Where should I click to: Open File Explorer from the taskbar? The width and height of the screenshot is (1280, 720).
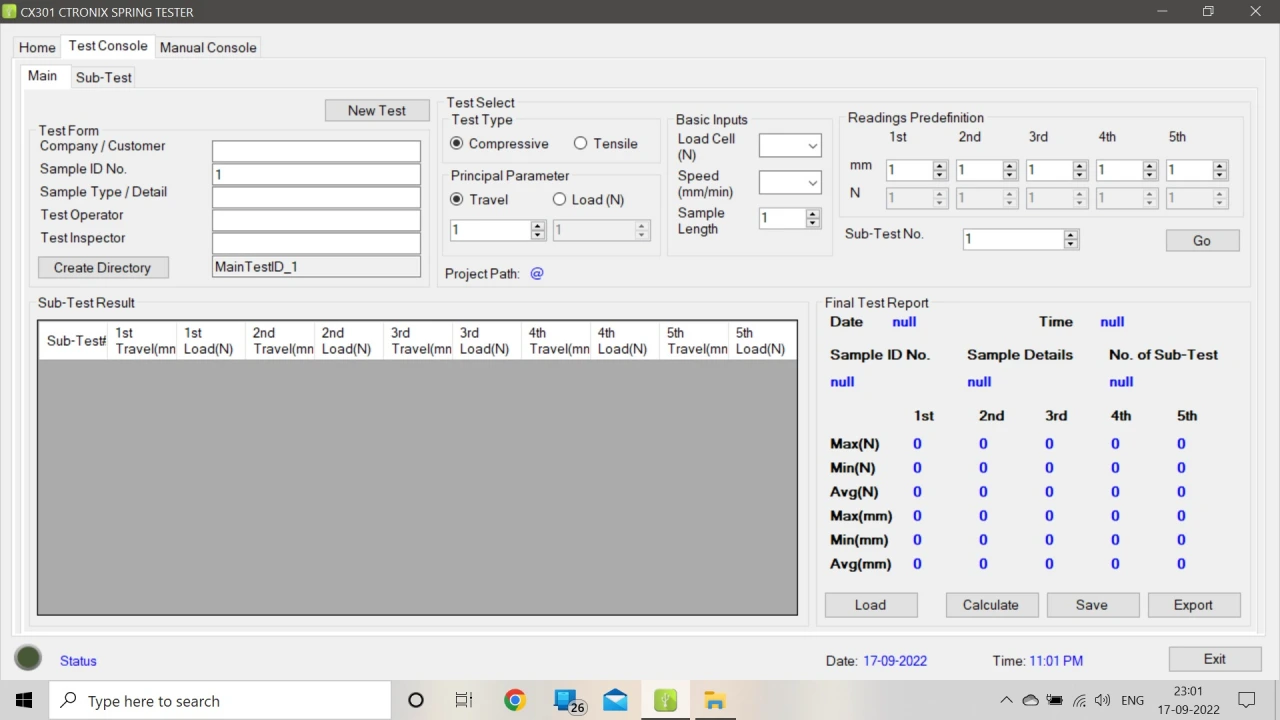pos(714,700)
